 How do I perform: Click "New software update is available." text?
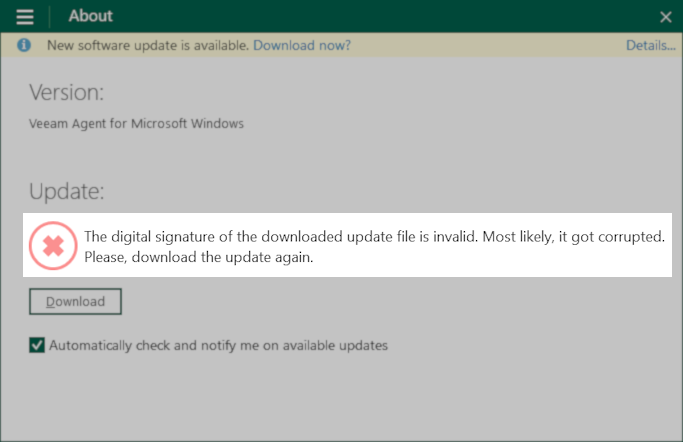(148, 45)
